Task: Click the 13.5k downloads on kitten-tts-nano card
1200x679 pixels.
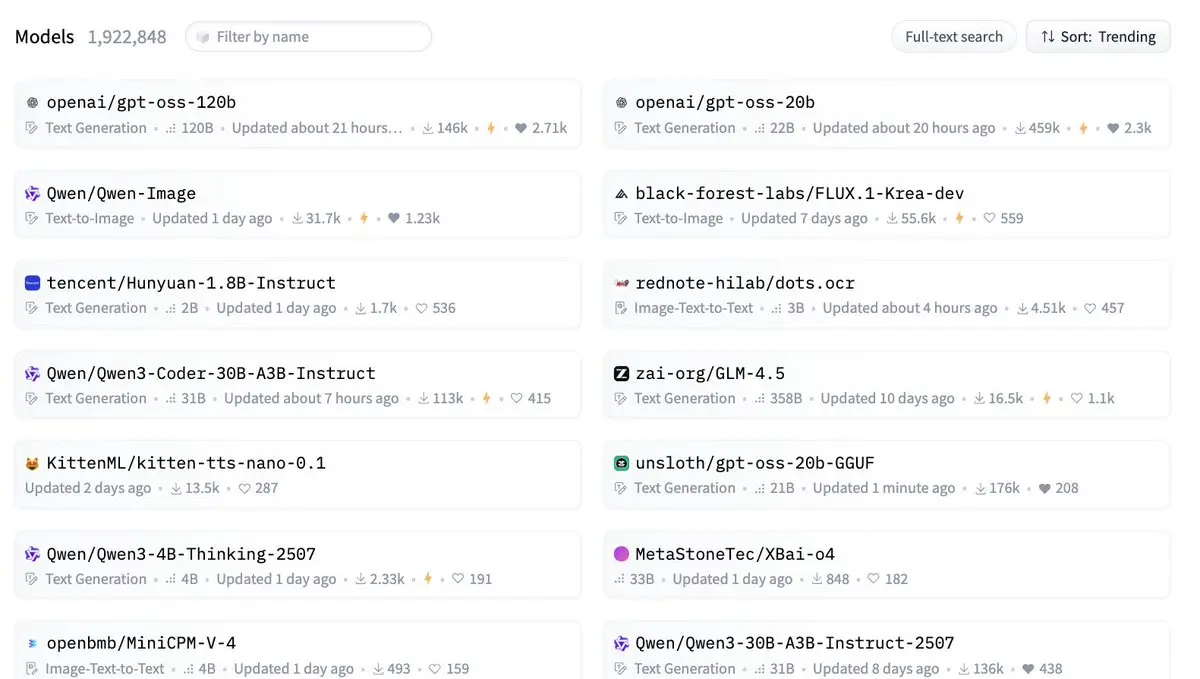Action: pyautogui.click(x=203, y=488)
